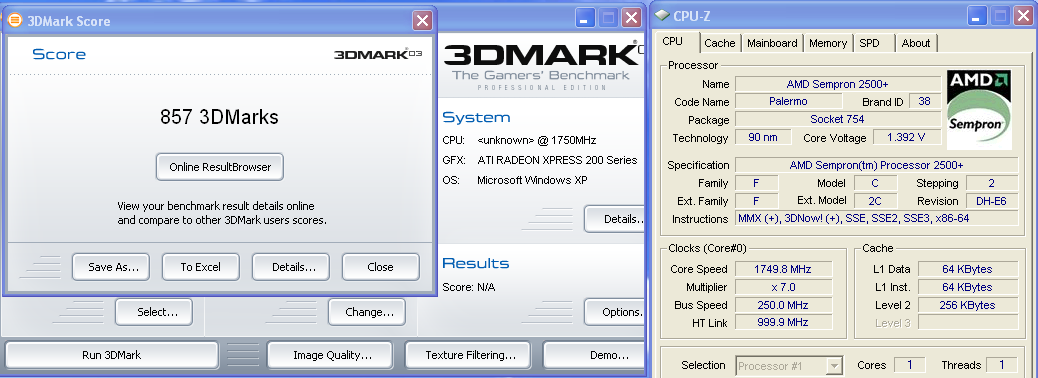This screenshot has width=1038, height=378.
Task: Click the L1 Data 64 KBytes field
Action: coord(967,269)
